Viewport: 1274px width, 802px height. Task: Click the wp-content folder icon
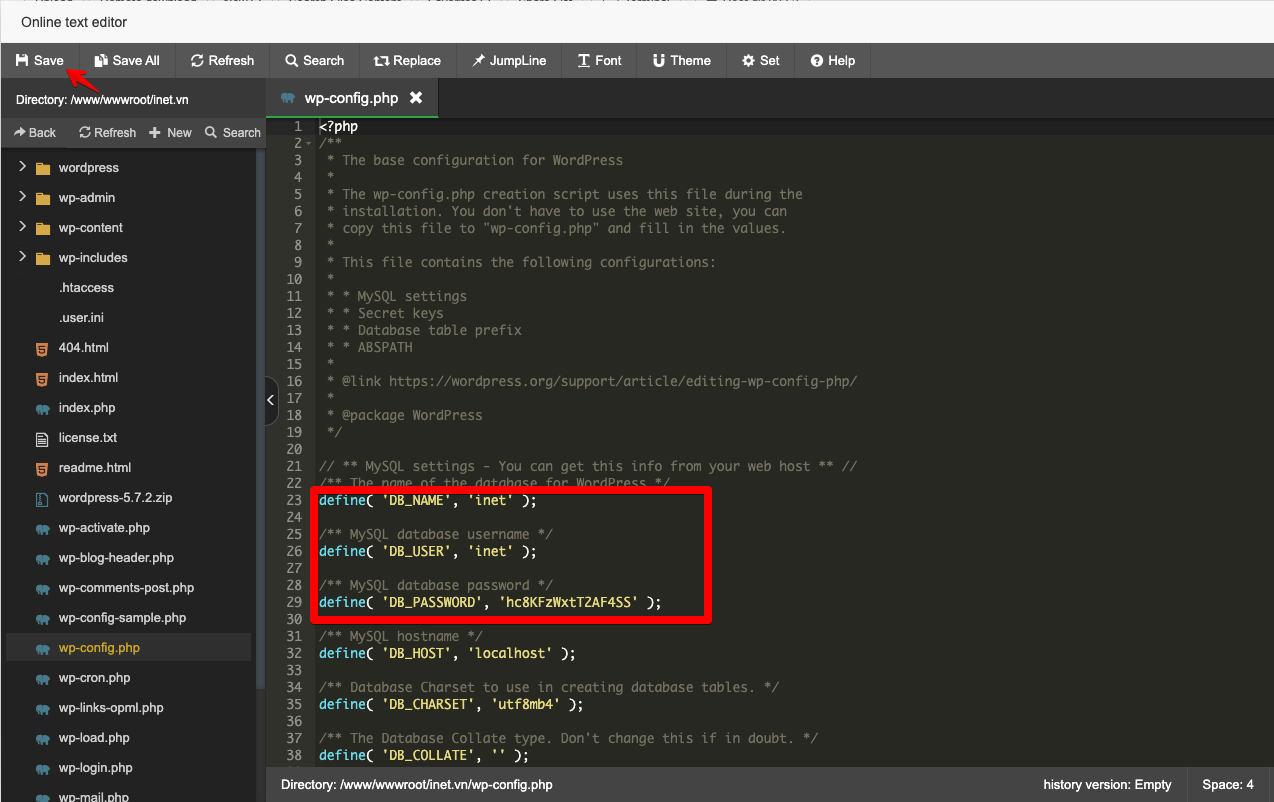(42, 228)
